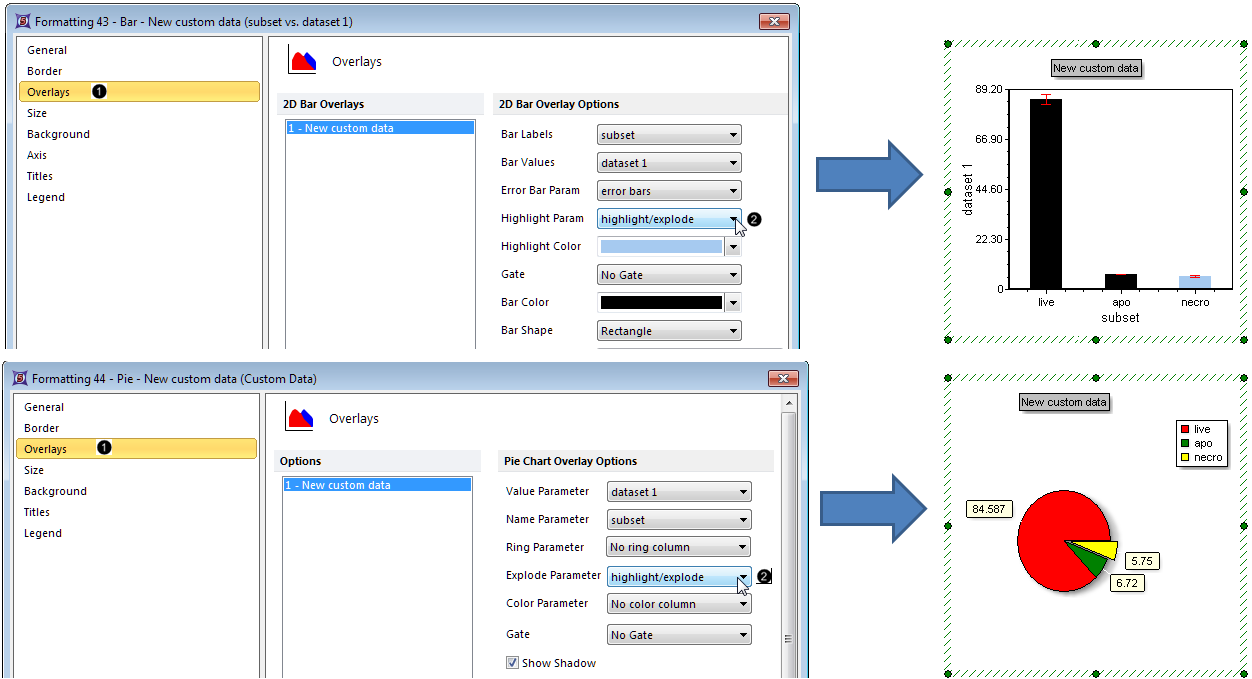Viewport: 1252px width, 679px height.
Task: Click the app icon in the Formatting 44 title bar
Action: 20,378
